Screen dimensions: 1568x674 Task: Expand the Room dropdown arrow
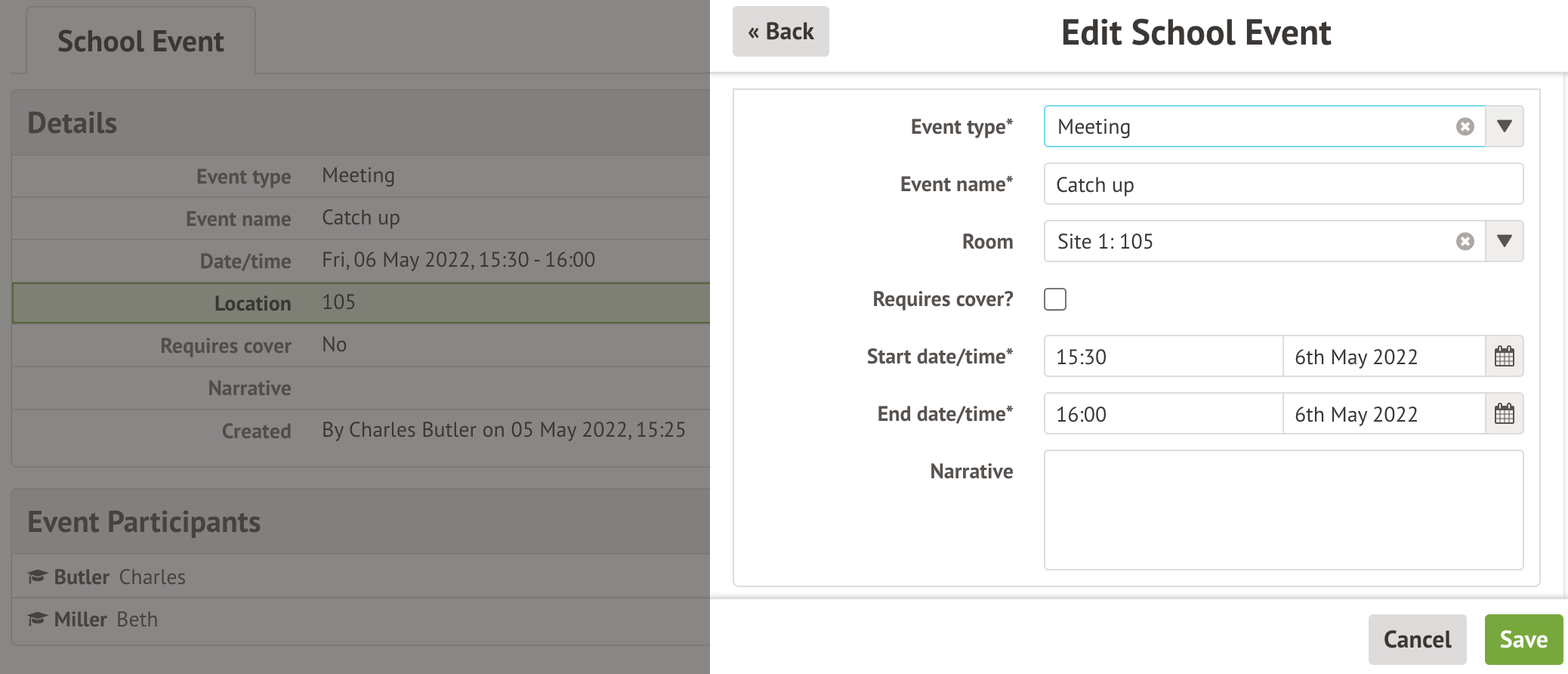(x=1504, y=242)
